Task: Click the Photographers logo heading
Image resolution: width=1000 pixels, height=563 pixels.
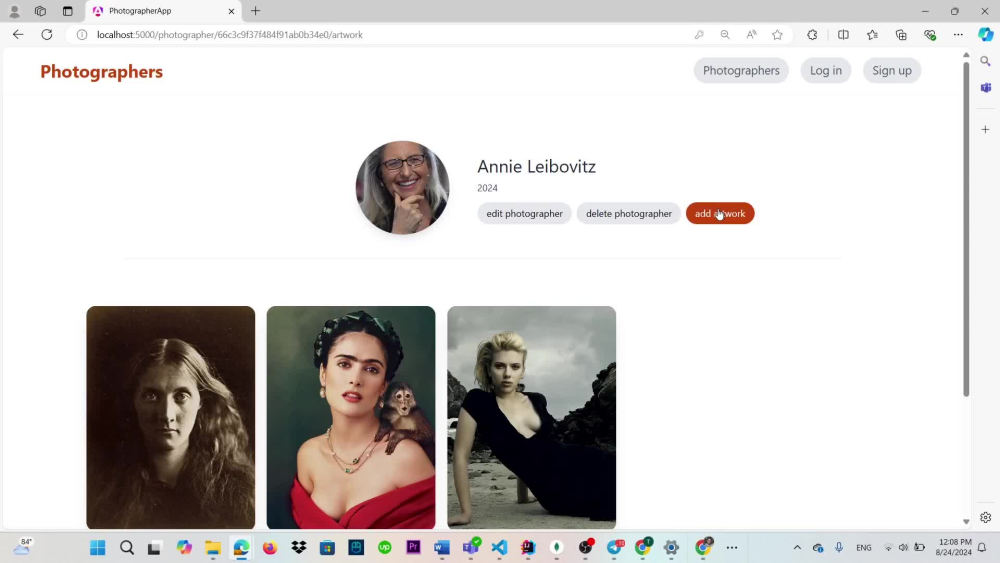Action: [101, 71]
